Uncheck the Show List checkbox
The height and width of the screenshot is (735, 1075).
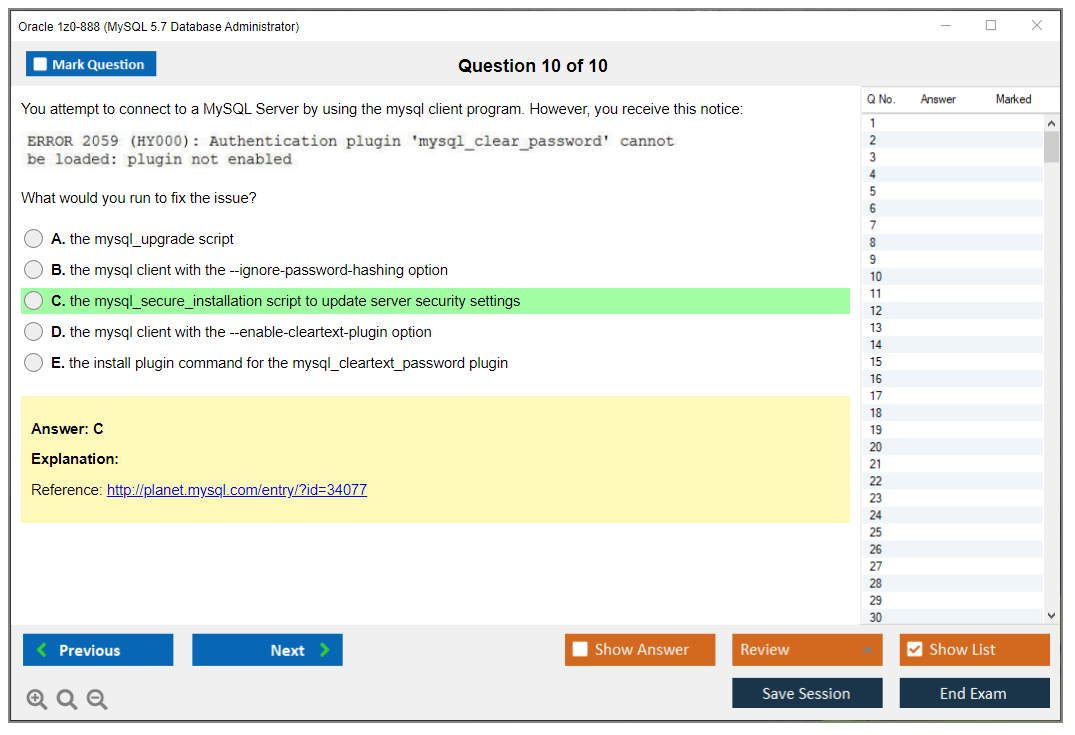point(914,650)
